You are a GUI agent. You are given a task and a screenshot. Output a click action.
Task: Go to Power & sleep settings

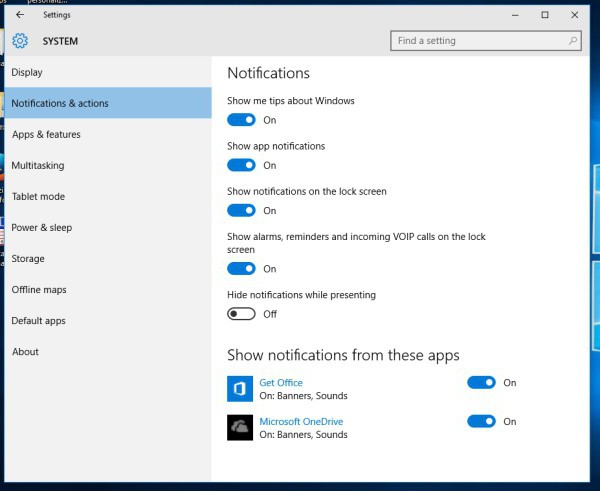[42, 227]
